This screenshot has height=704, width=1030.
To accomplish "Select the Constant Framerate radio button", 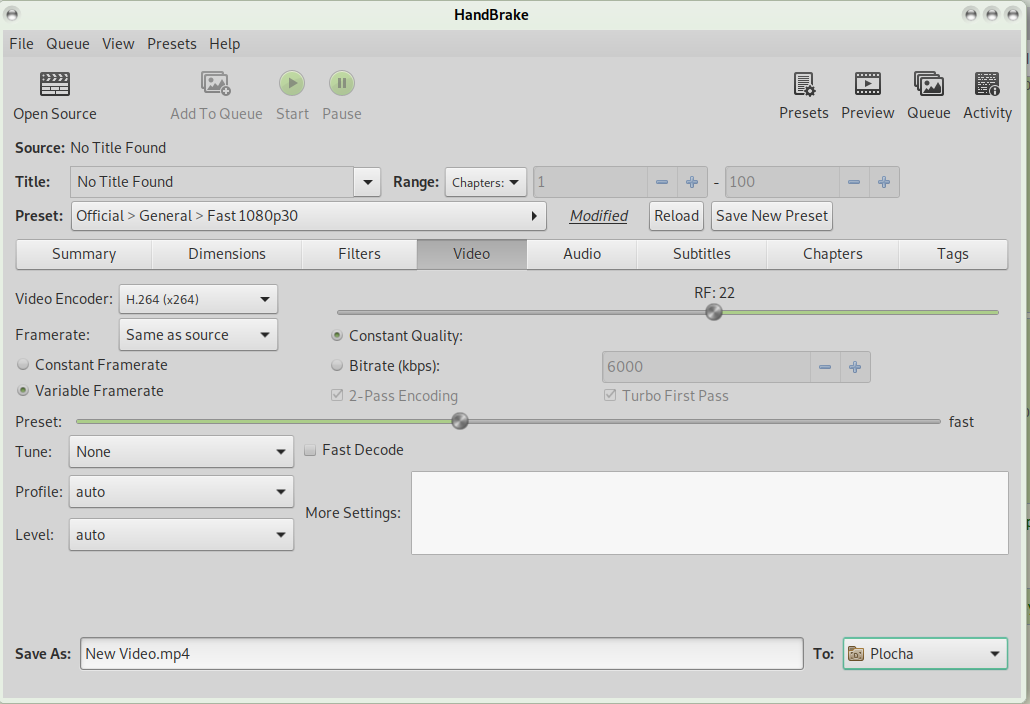I will (24, 365).
